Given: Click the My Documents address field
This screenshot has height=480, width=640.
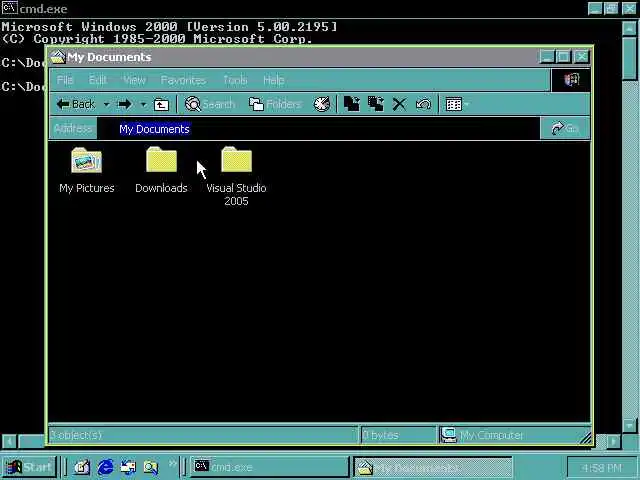Looking at the screenshot, I should point(318,129).
